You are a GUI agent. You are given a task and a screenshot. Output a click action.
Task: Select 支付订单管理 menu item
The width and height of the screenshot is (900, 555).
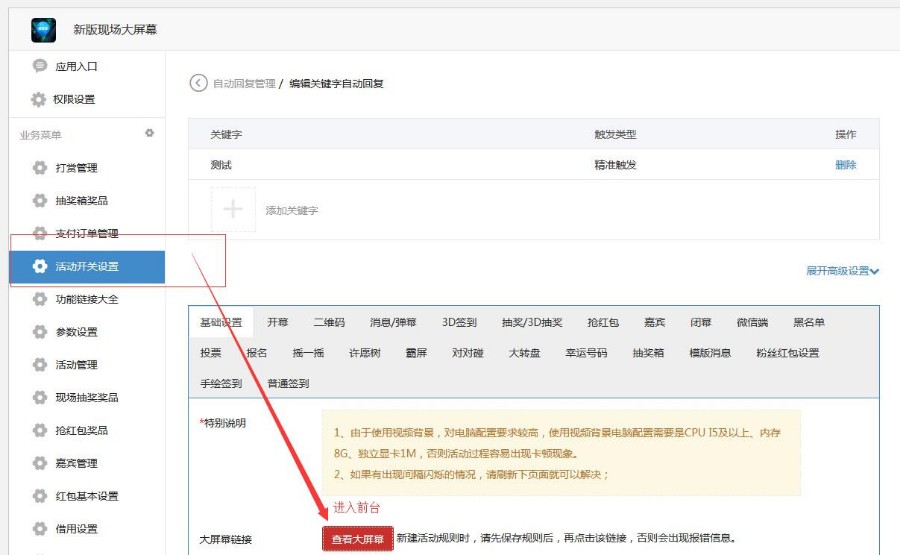[87, 234]
